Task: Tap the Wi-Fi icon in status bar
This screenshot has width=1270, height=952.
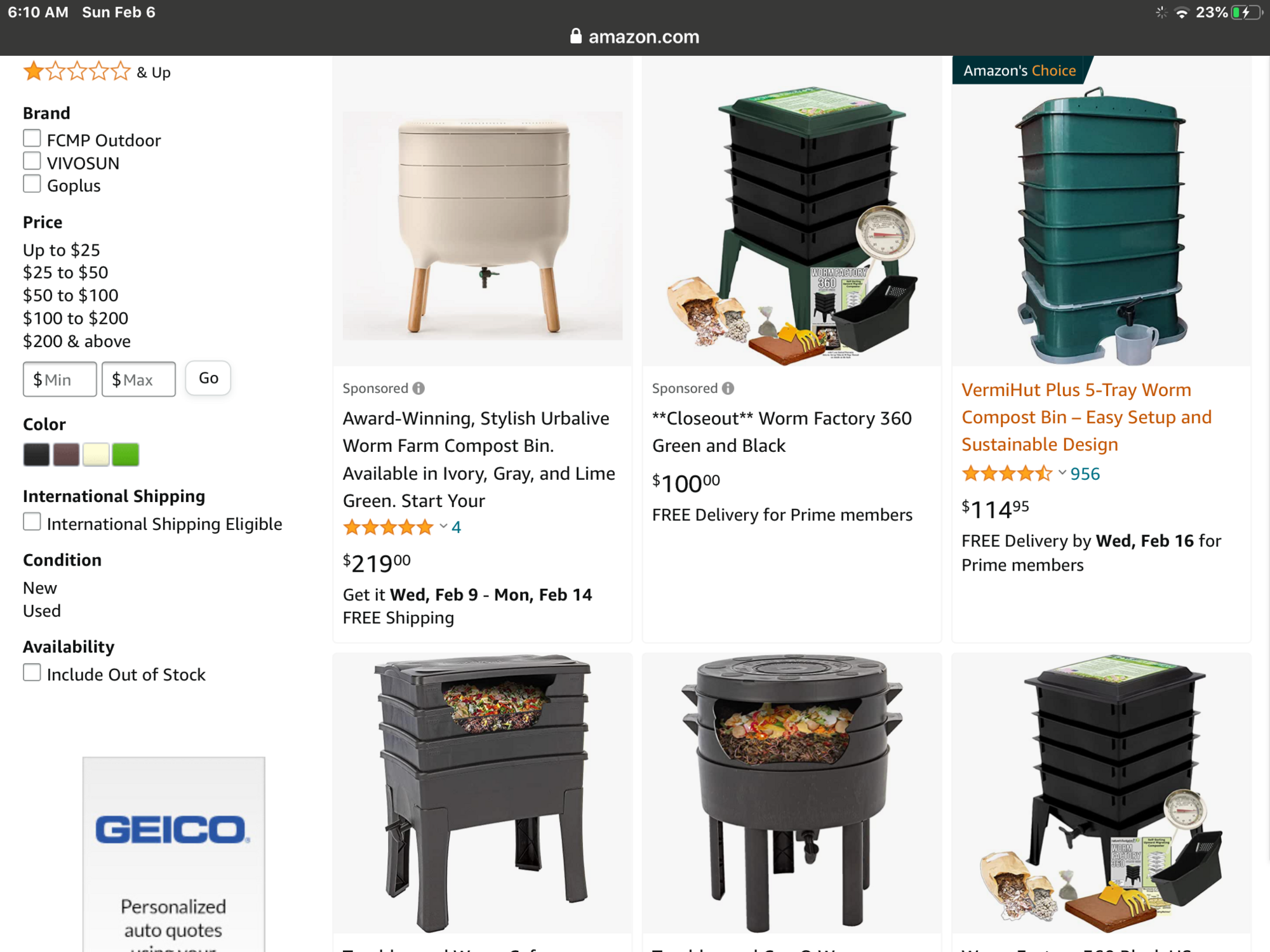Action: (1181, 13)
